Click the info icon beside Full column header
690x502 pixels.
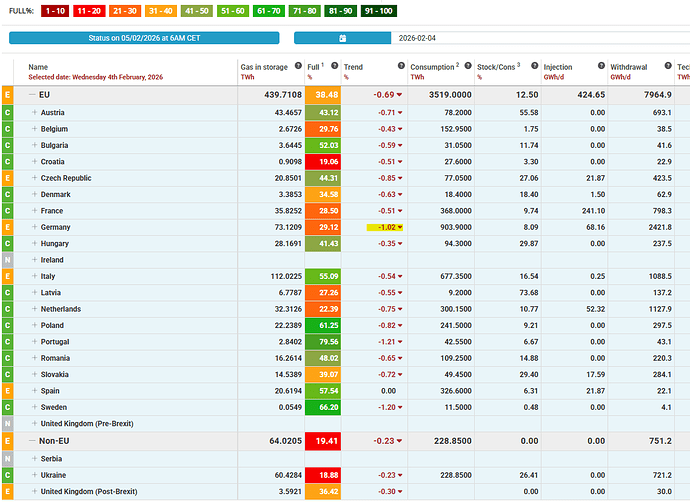point(331,67)
